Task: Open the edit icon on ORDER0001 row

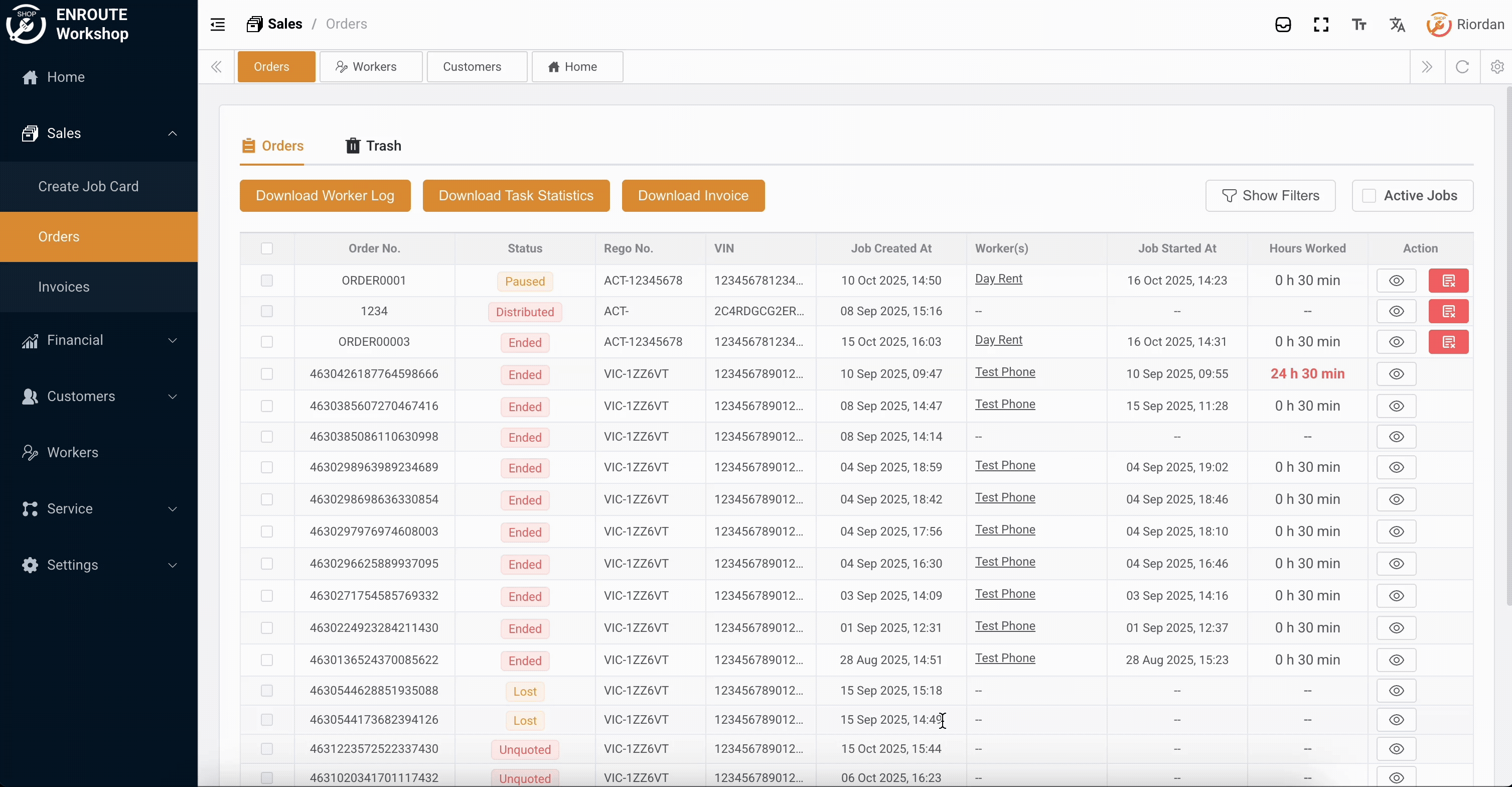Action: [x=1449, y=281]
